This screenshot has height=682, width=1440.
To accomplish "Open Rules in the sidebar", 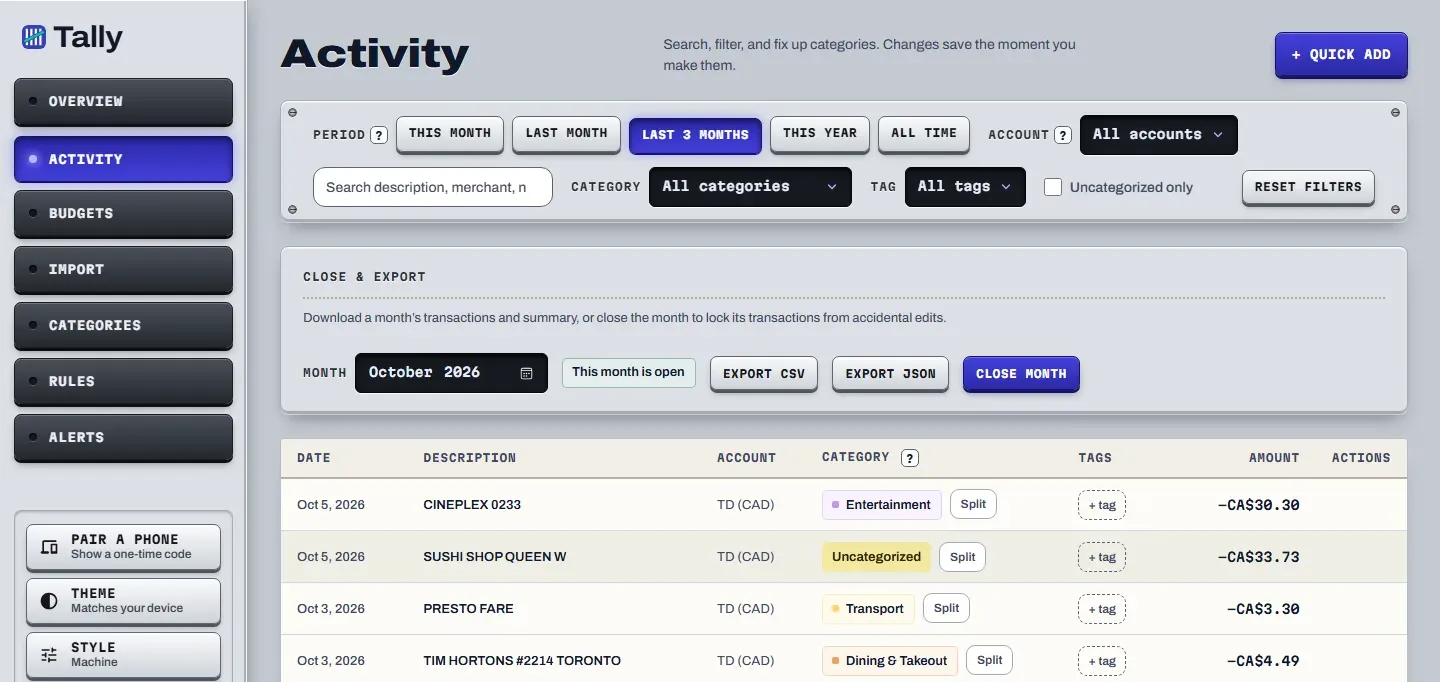I will (x=123, y=382).
